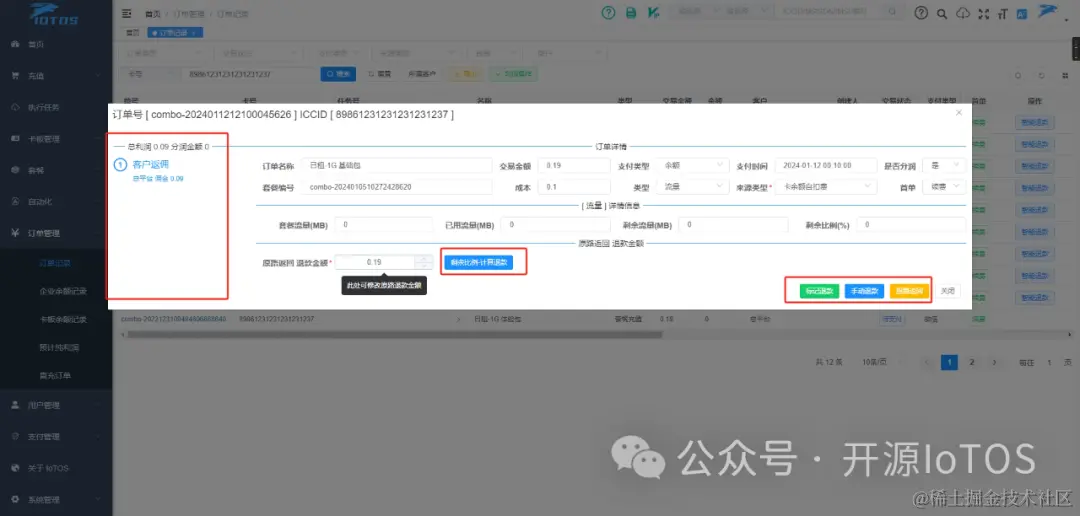Open the 支付类型 dropdown in the order dialog

(692, 165)
